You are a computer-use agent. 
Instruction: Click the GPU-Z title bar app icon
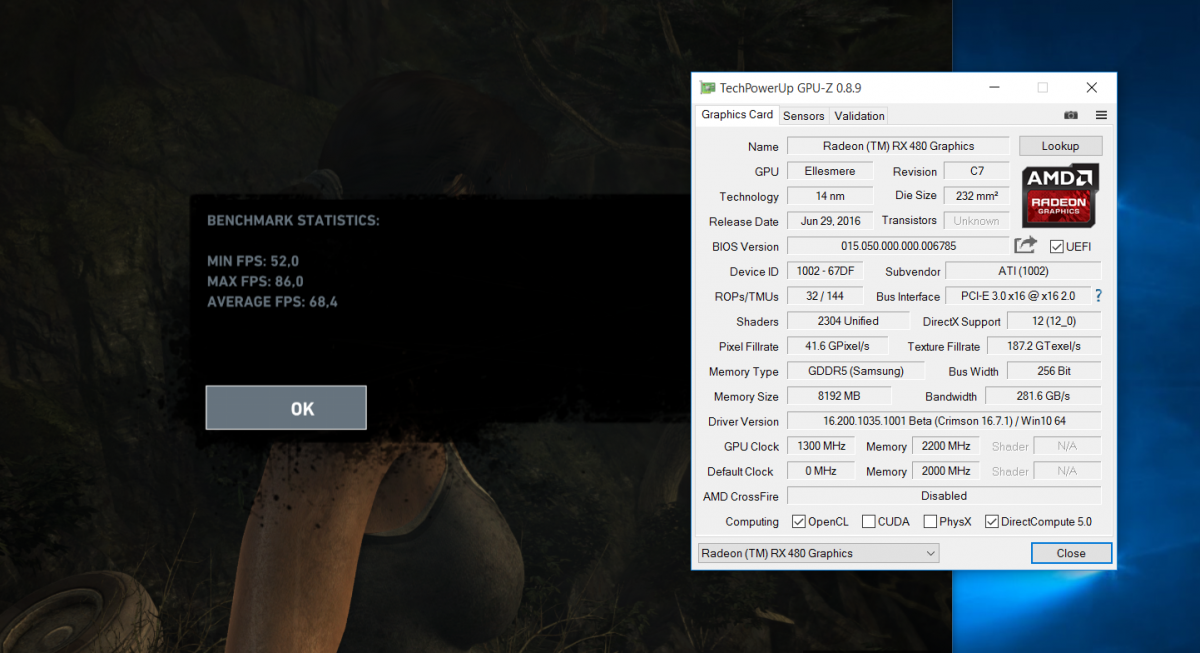point(708,88)
